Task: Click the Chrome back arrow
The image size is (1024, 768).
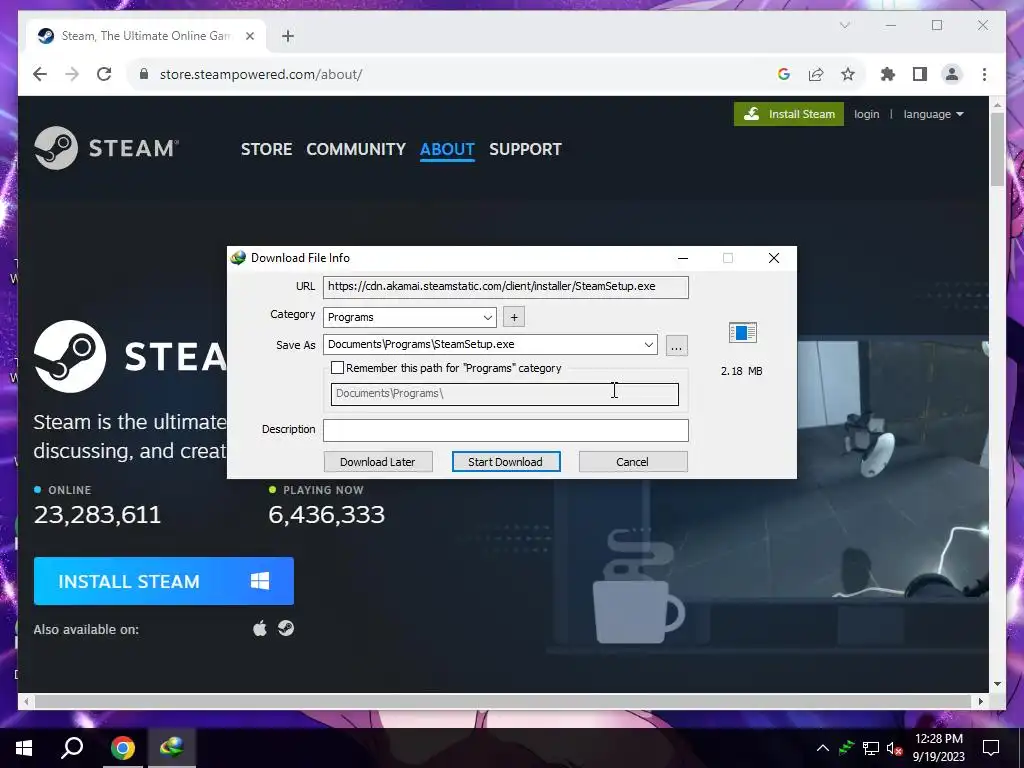Action: (40, 74)
